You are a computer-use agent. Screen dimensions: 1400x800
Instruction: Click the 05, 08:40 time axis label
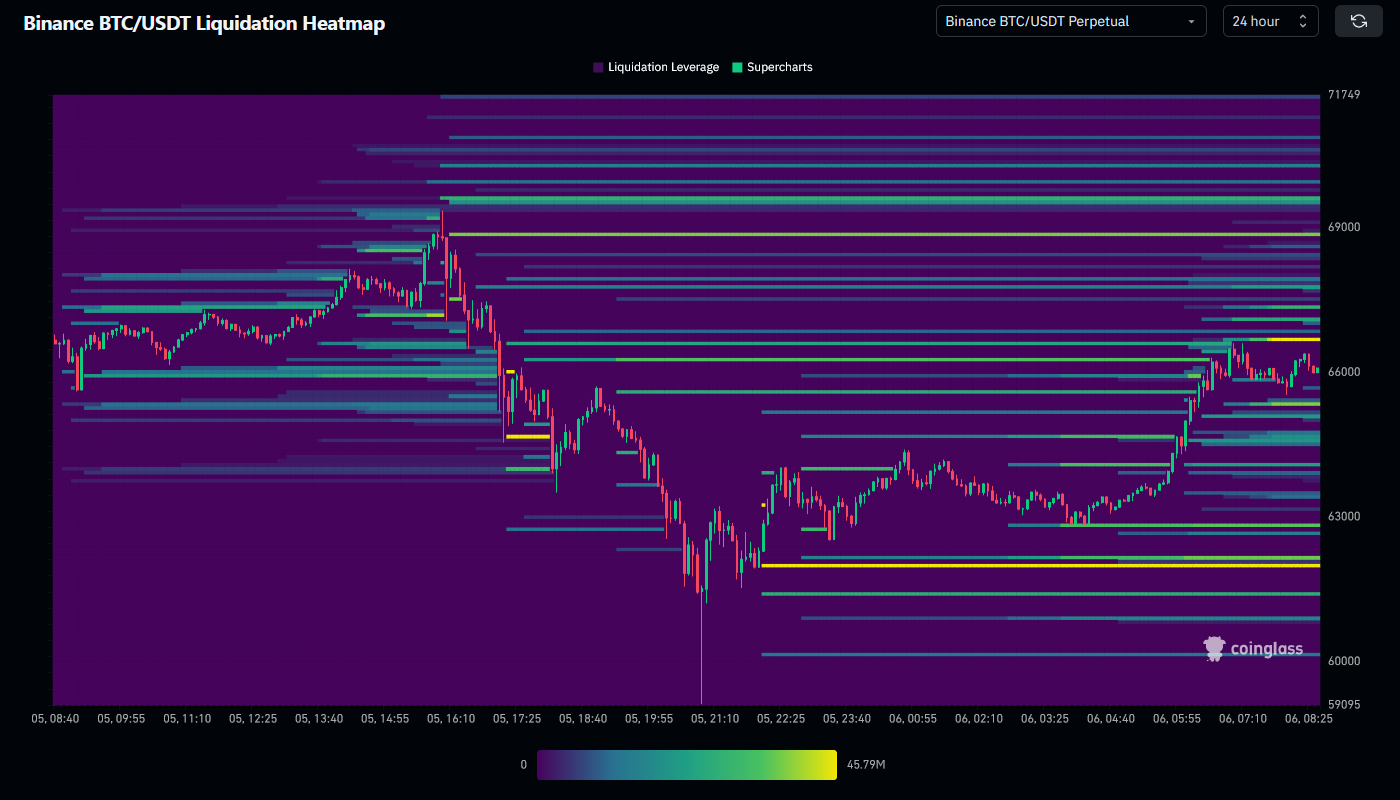[x=55, y=718]
